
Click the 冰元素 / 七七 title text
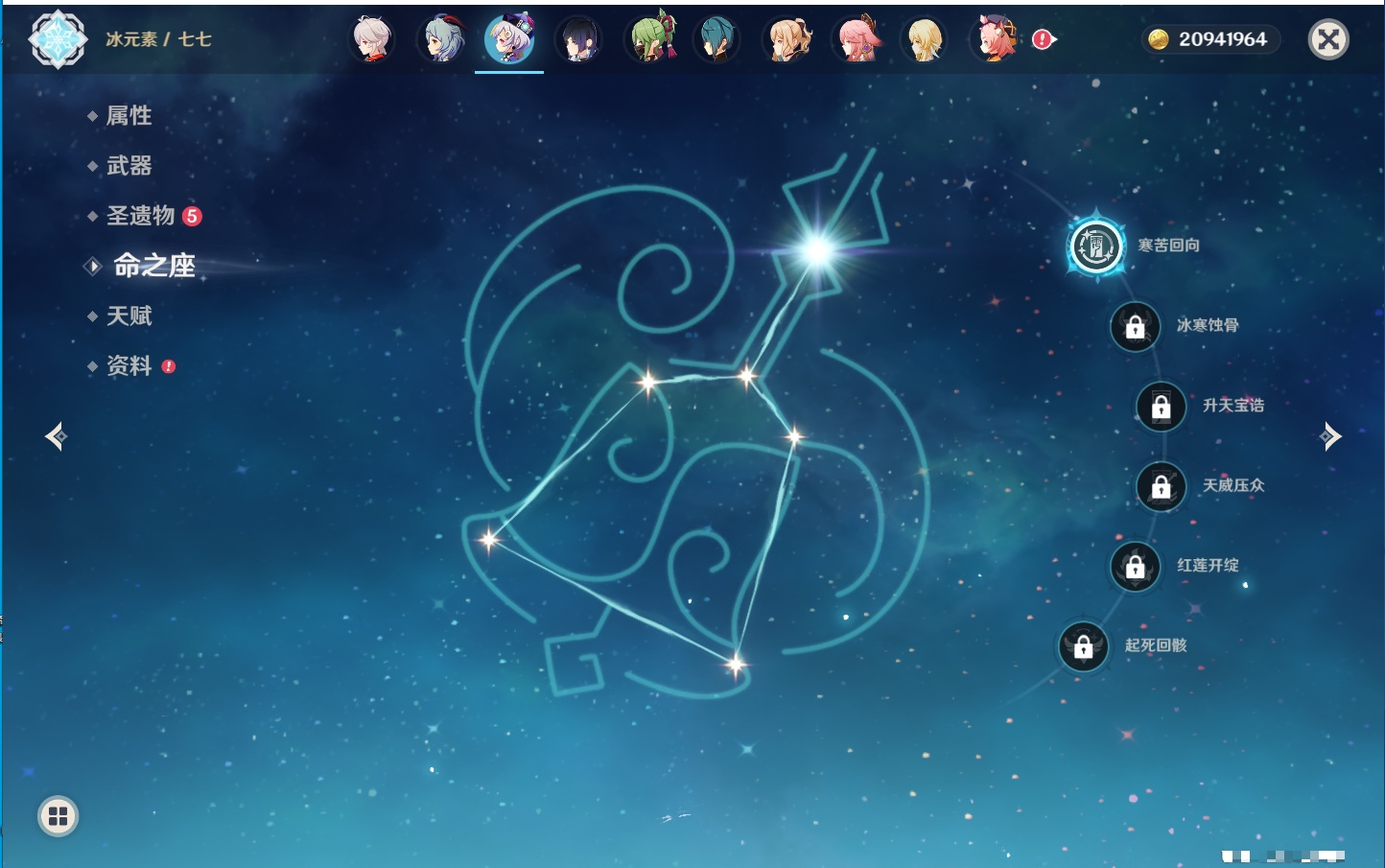click(x=158, y=39)
